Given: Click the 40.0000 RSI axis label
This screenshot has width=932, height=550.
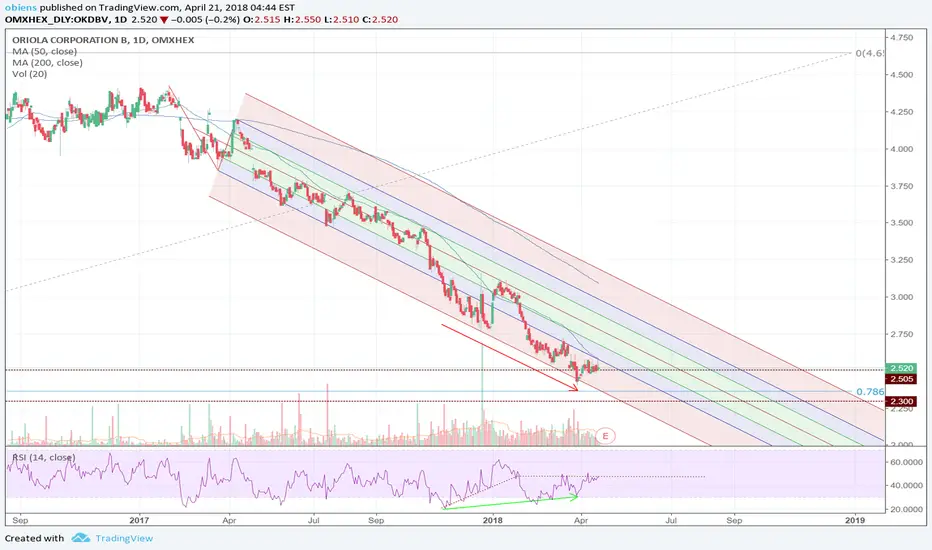Looking at the screenshot, I should 907,486.
